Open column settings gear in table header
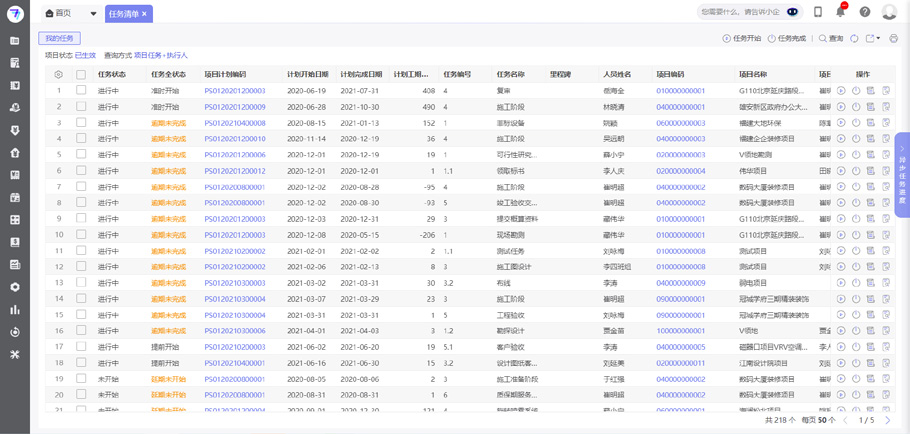Viewport: 910px width, 434px height. coord(58,75)
